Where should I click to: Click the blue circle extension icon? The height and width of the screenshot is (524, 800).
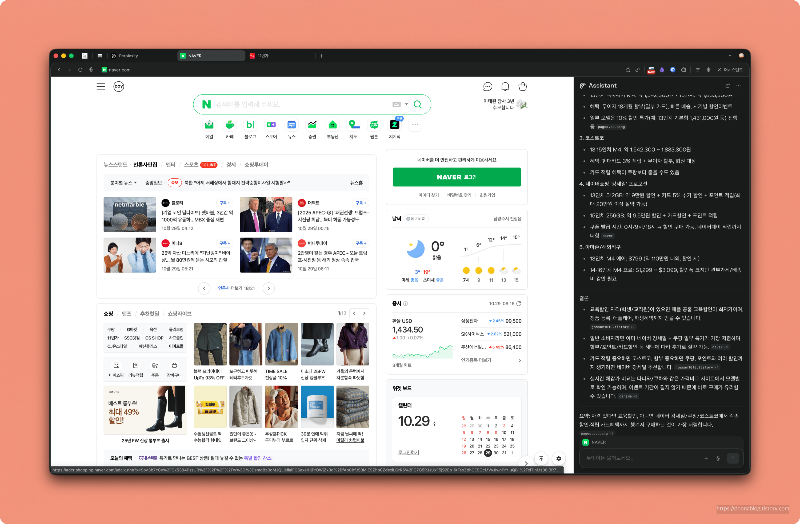click(672, 70)
